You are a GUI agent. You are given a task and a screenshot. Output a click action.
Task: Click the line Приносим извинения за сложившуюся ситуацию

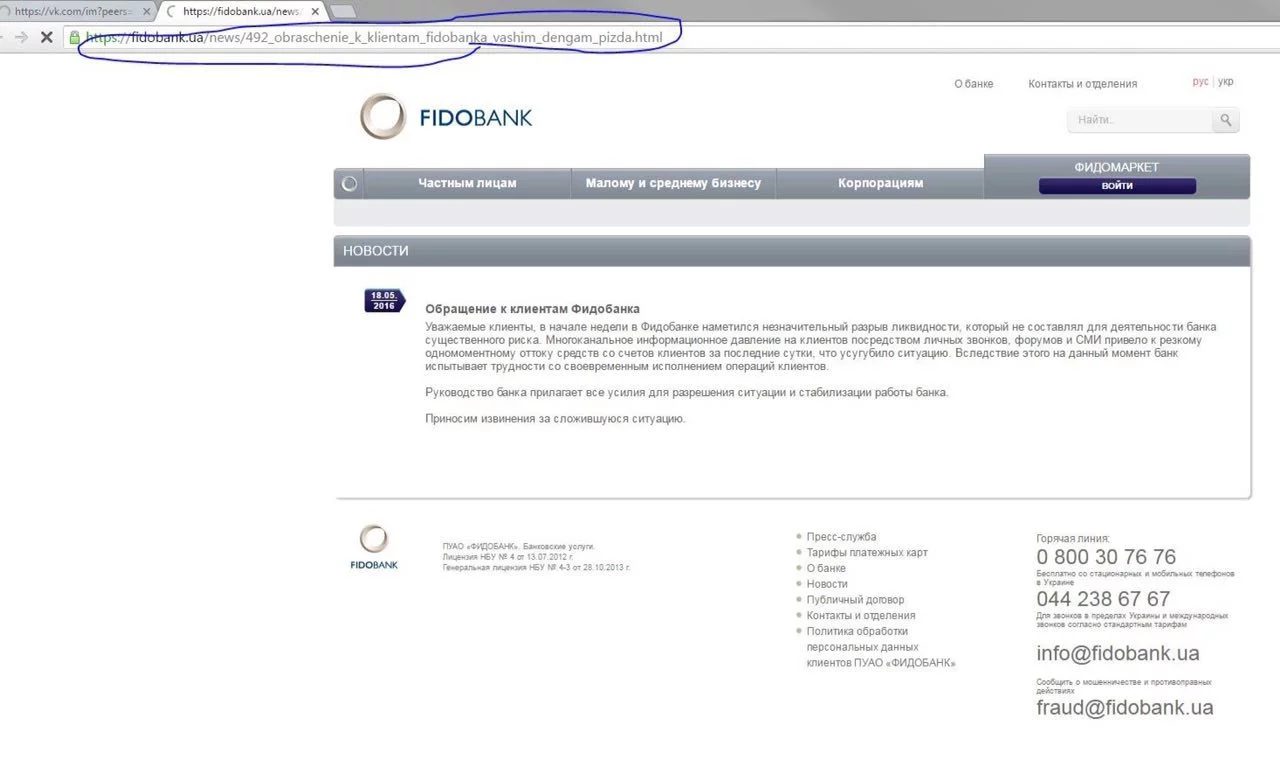pos(555,418)
